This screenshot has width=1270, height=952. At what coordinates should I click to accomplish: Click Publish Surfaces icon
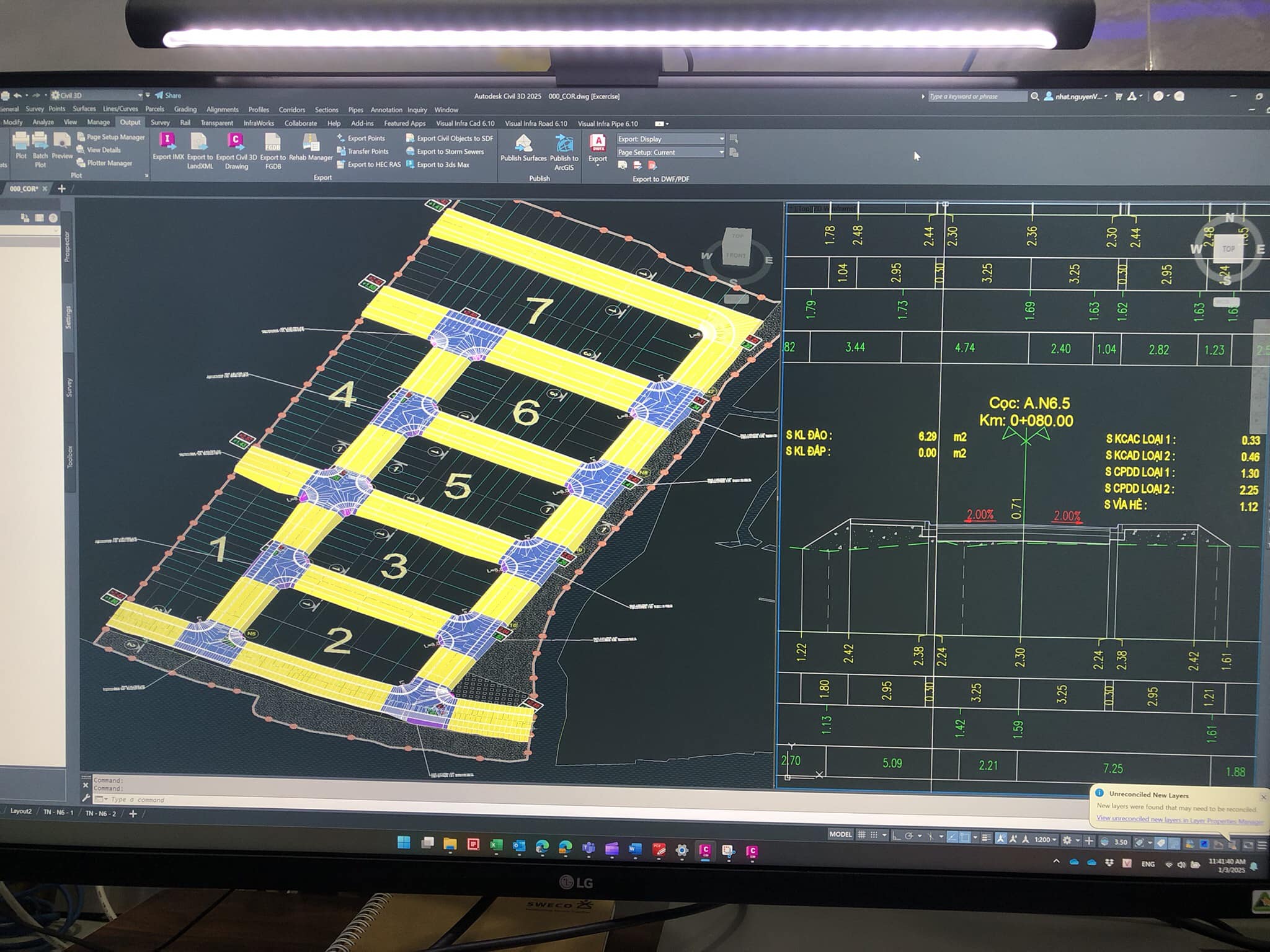pyautogui.click(x=523, y=143)
